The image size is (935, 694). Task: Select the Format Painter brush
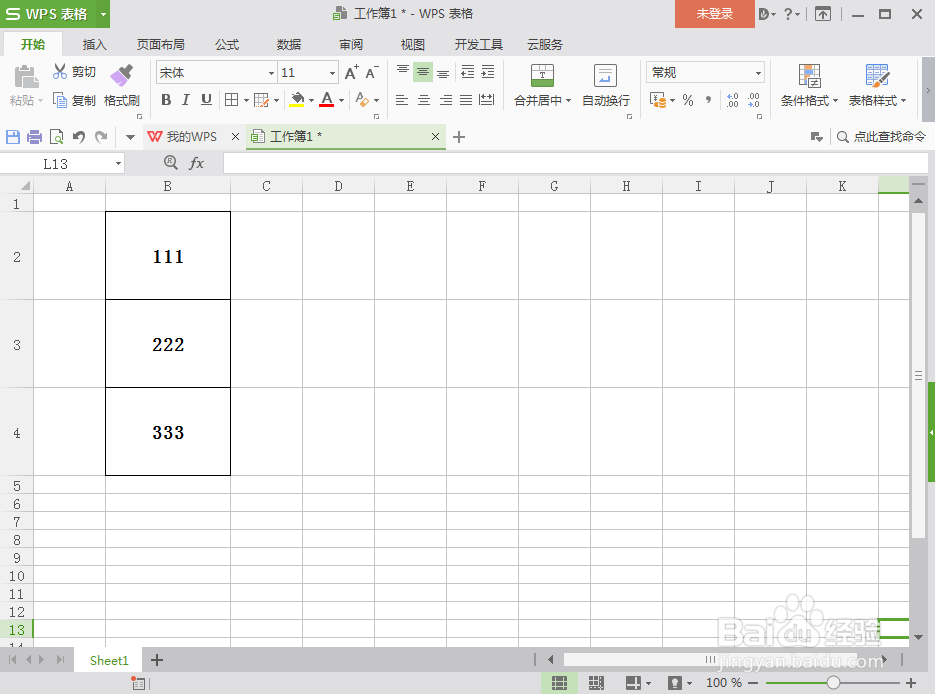[x=122, y=76]
